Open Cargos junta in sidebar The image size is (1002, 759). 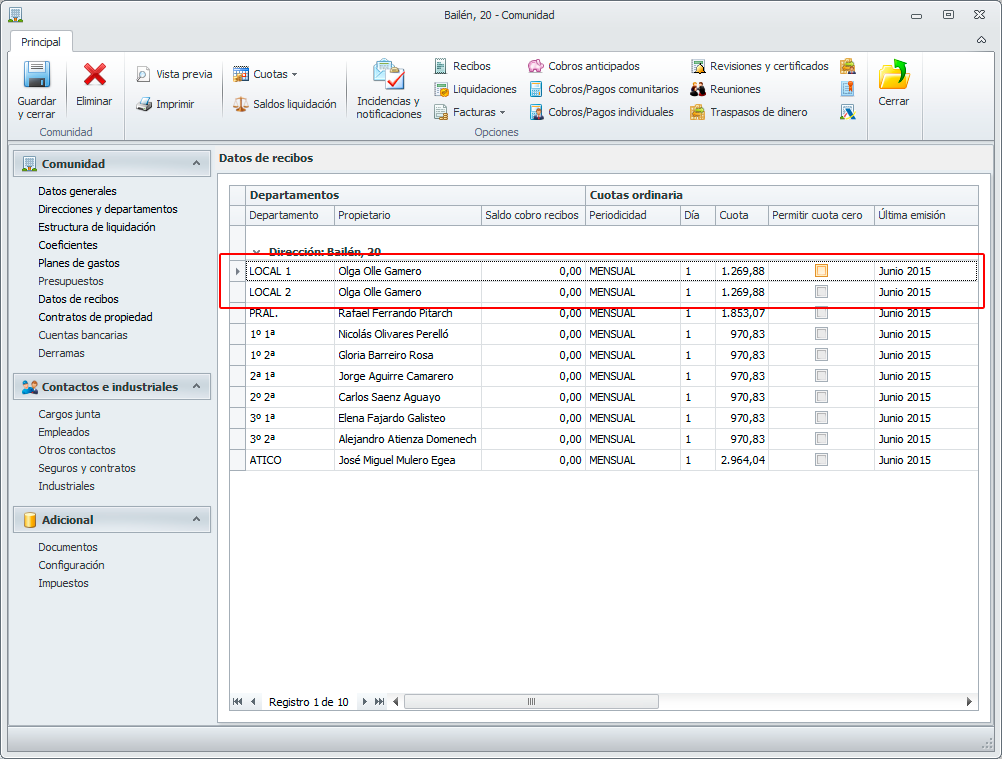(69, 414)
